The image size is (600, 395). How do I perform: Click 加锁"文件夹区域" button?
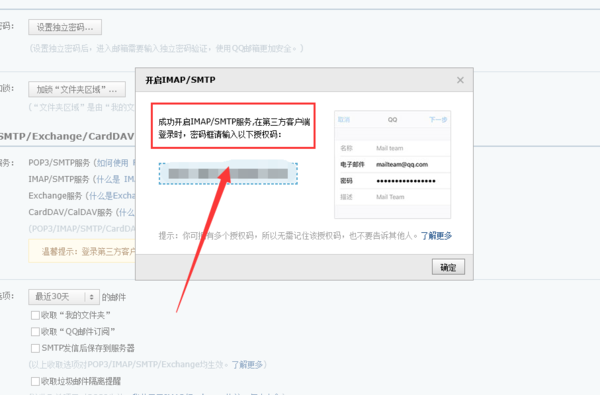(77, 90)
